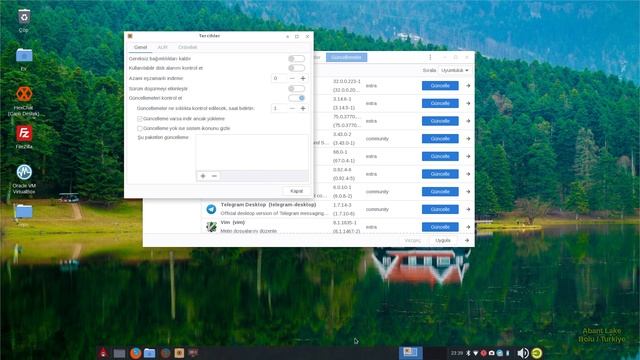This screenshot has height=360, width=640.
Task: Select 'Vim (vim)' row text
Action: tap(233, 222)
